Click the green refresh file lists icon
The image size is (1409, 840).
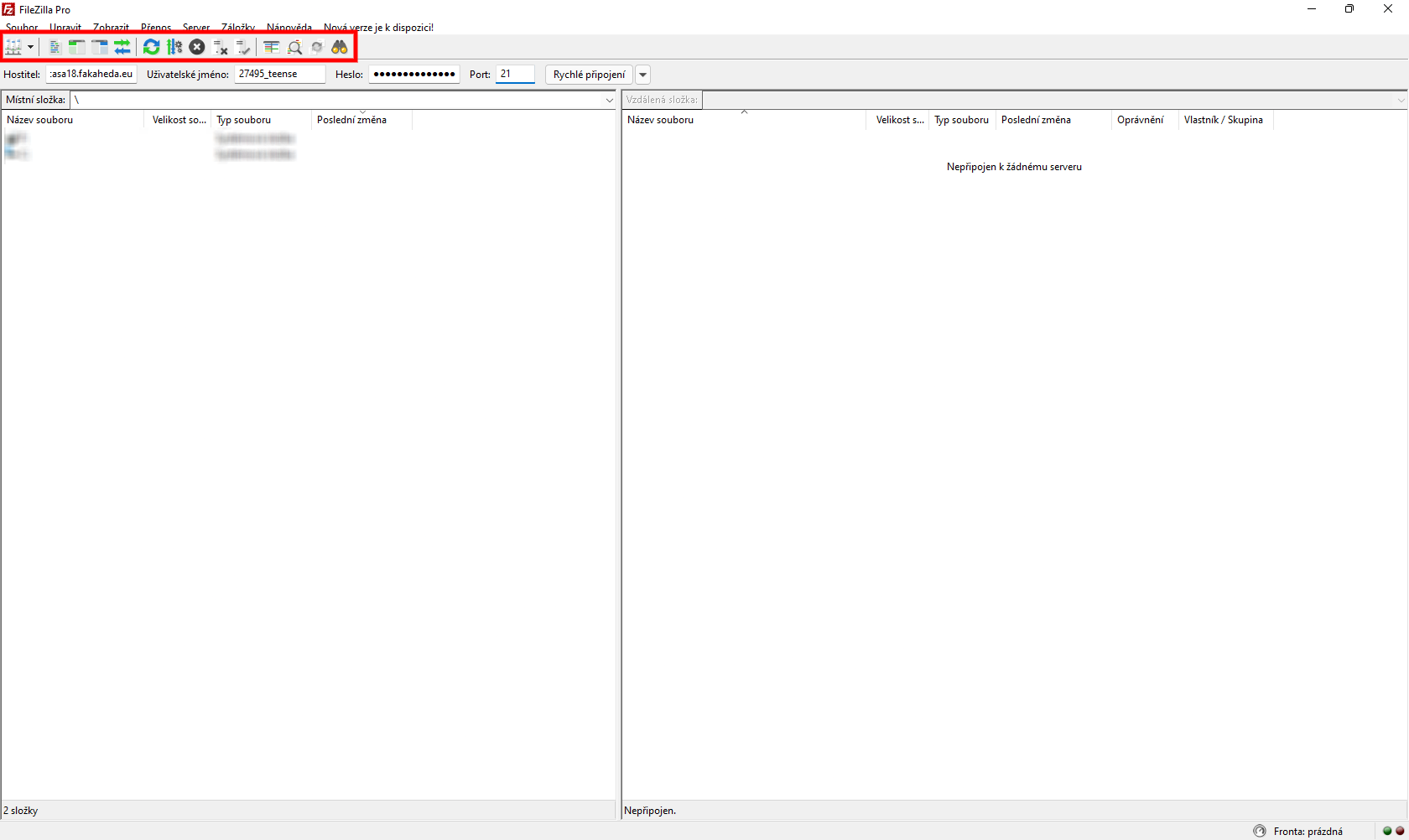151,47
